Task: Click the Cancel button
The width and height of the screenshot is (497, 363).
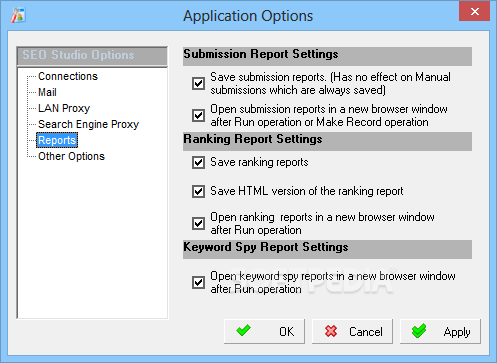Action: (352, 331)
